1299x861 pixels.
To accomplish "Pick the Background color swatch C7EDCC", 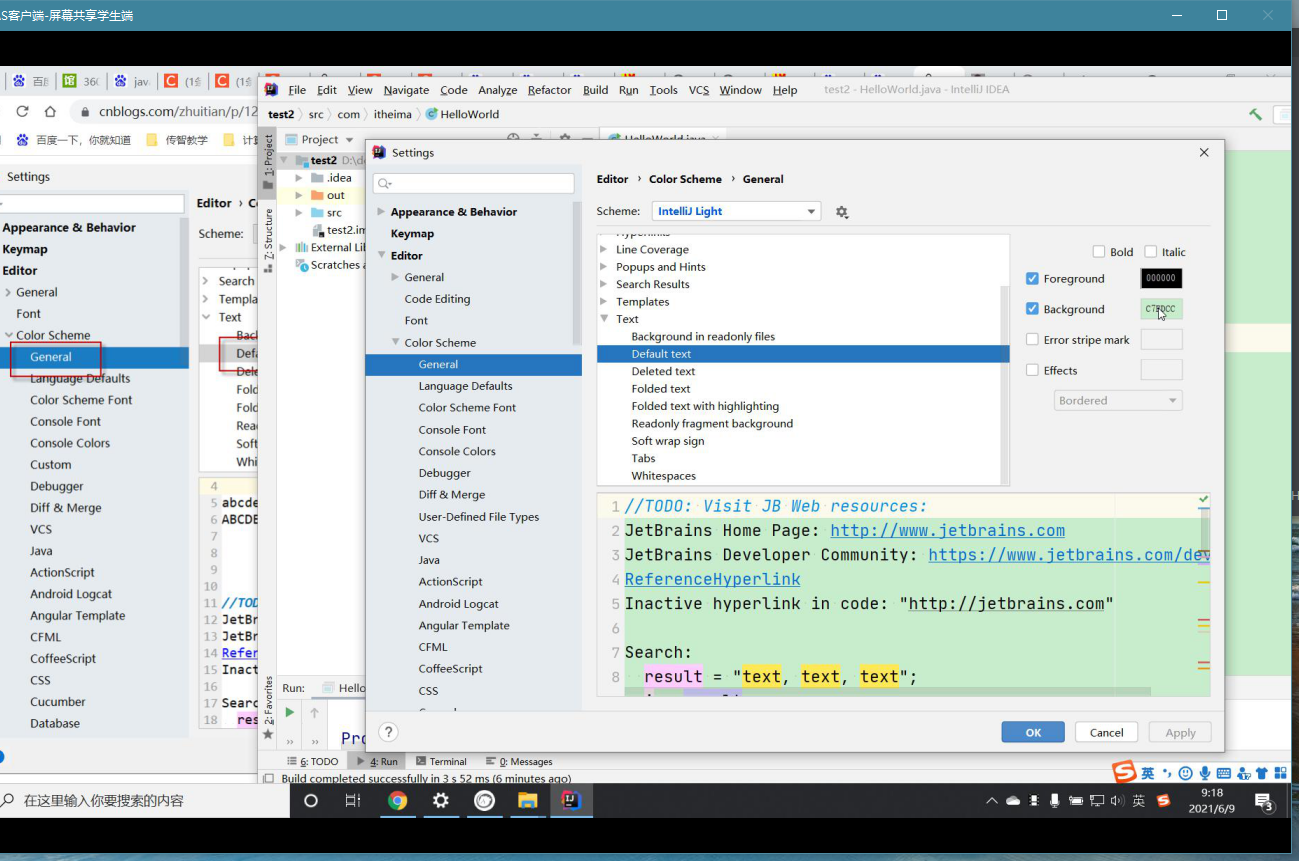I will point(1161,309).
